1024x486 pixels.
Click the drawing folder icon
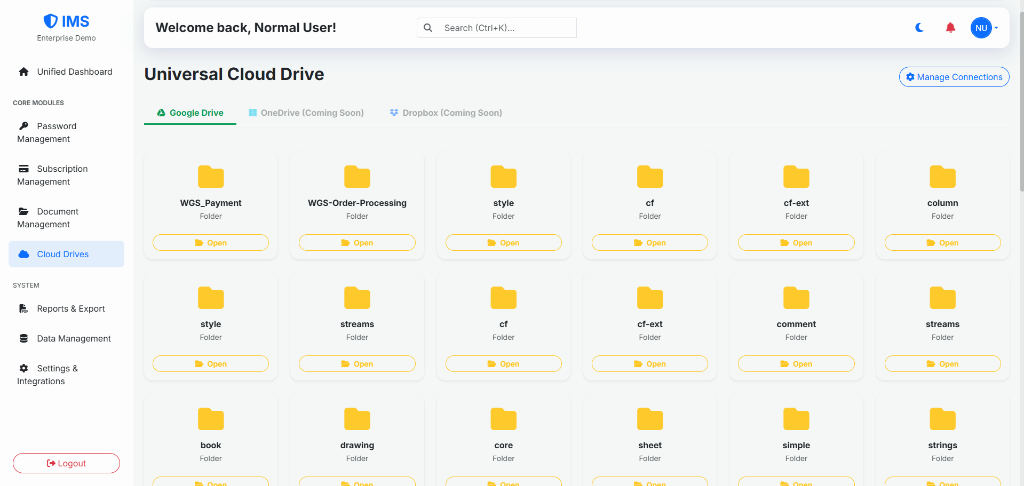tap(357, 419)
